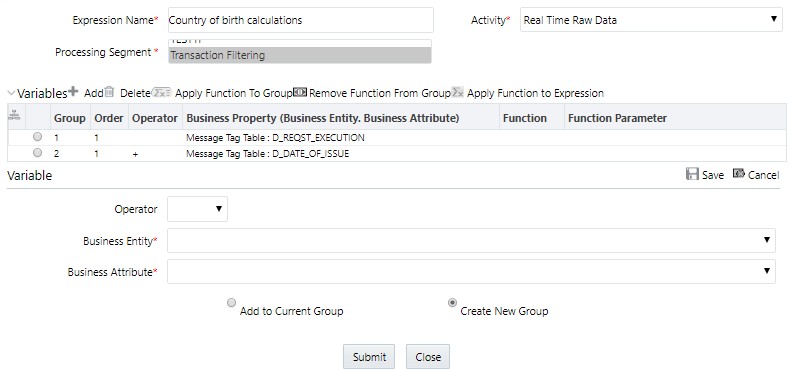
Task: Click the grid icon in table header corner
Action: (x=15, y=116)
